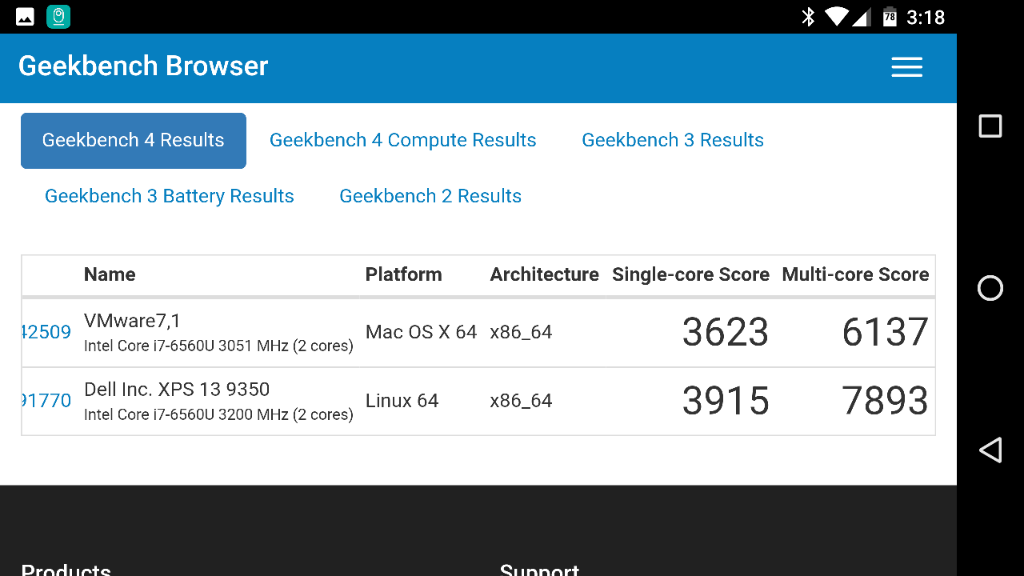
Task: Open the teal app notification icon
Action: 58,16
